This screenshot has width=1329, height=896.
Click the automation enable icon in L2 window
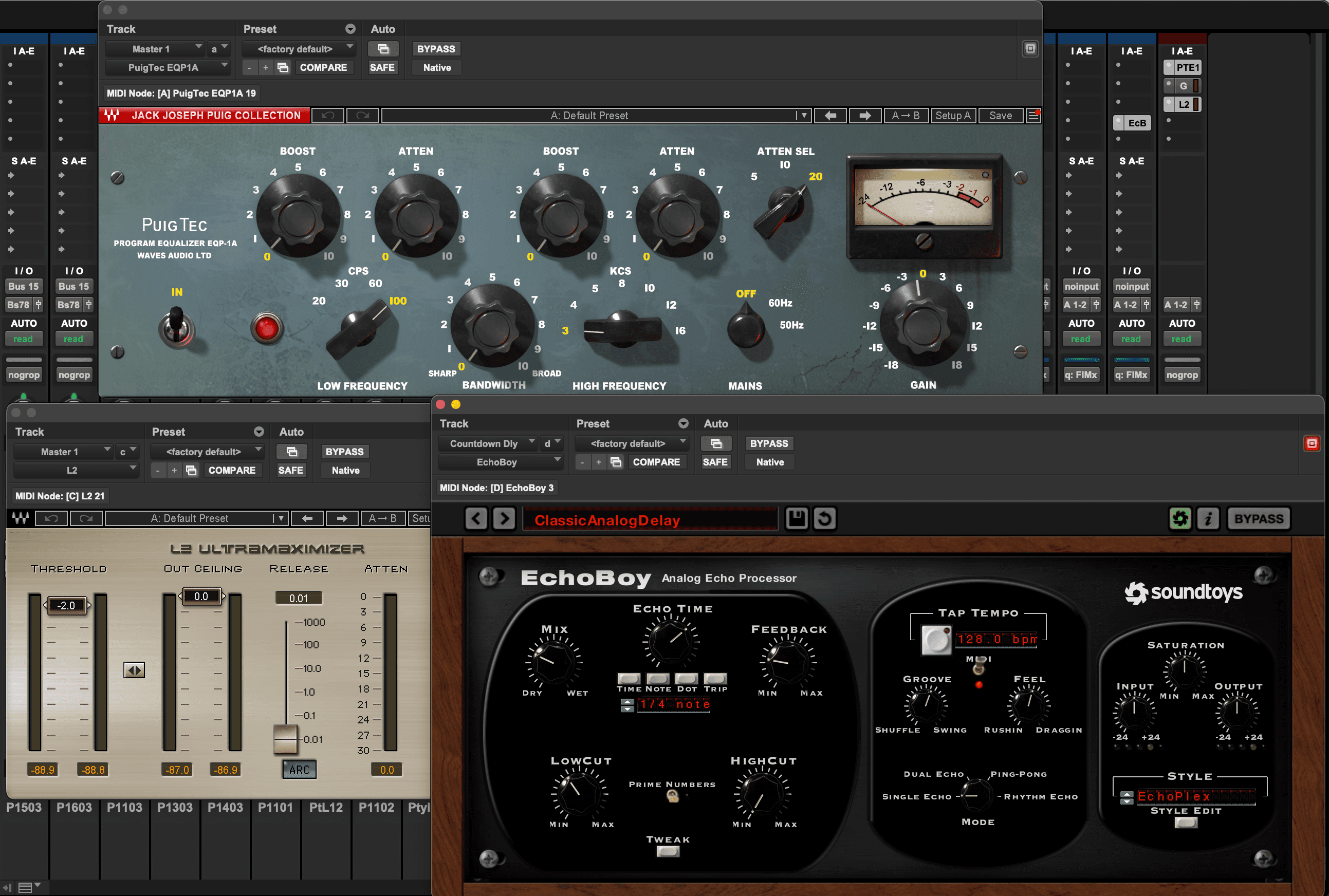point(291,452)
